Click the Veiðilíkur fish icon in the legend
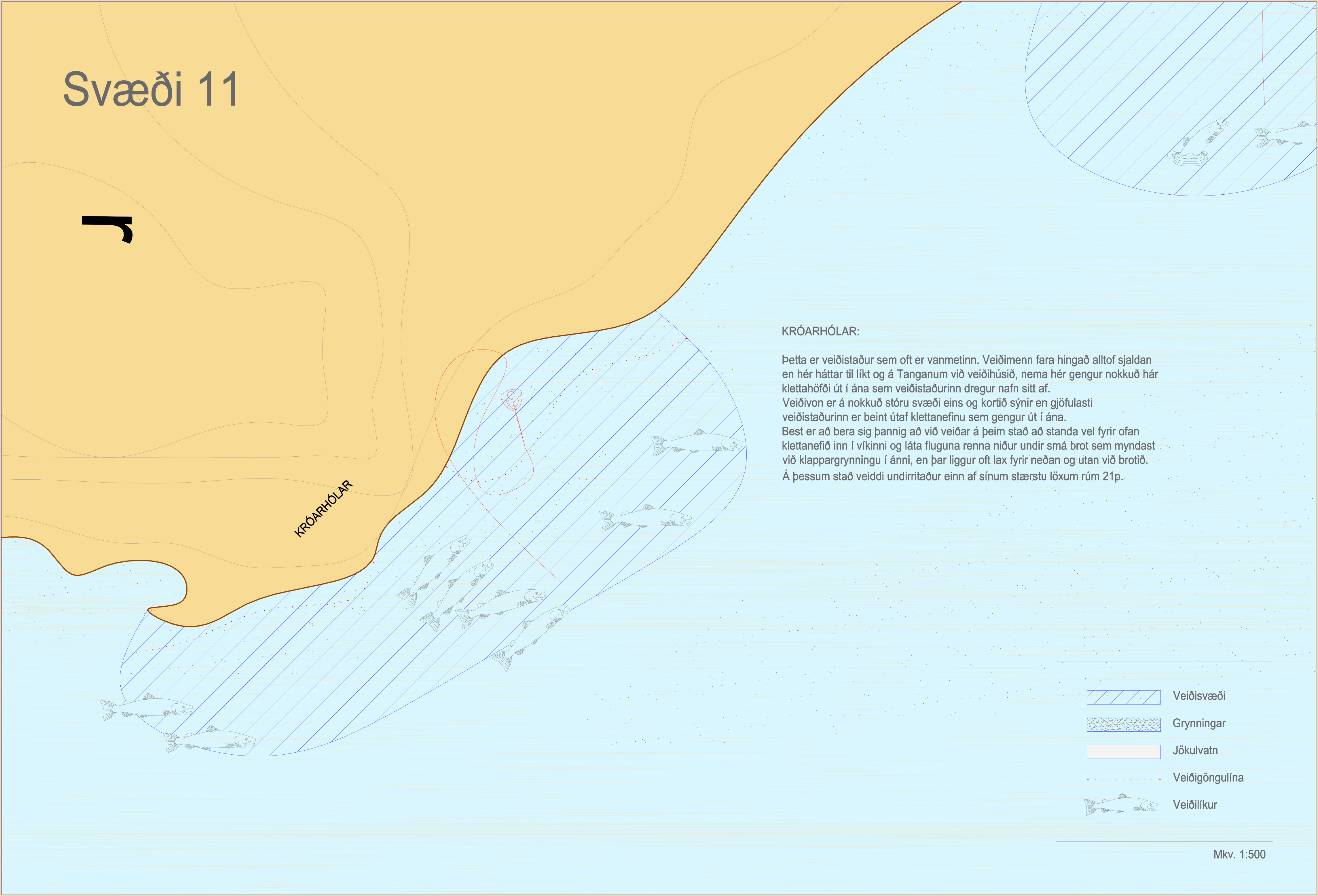 pos(1121,805)
